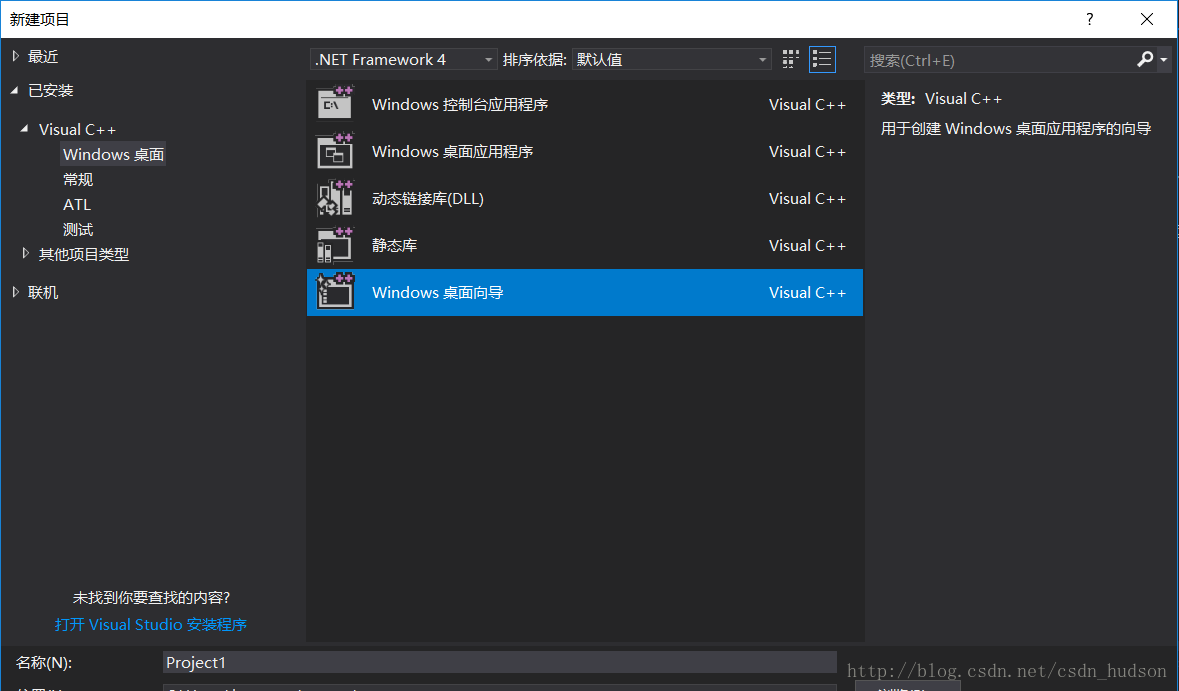The image size is (1179, 691).
Task: Select the 已安装 tree label
Action: click(50, 90)
